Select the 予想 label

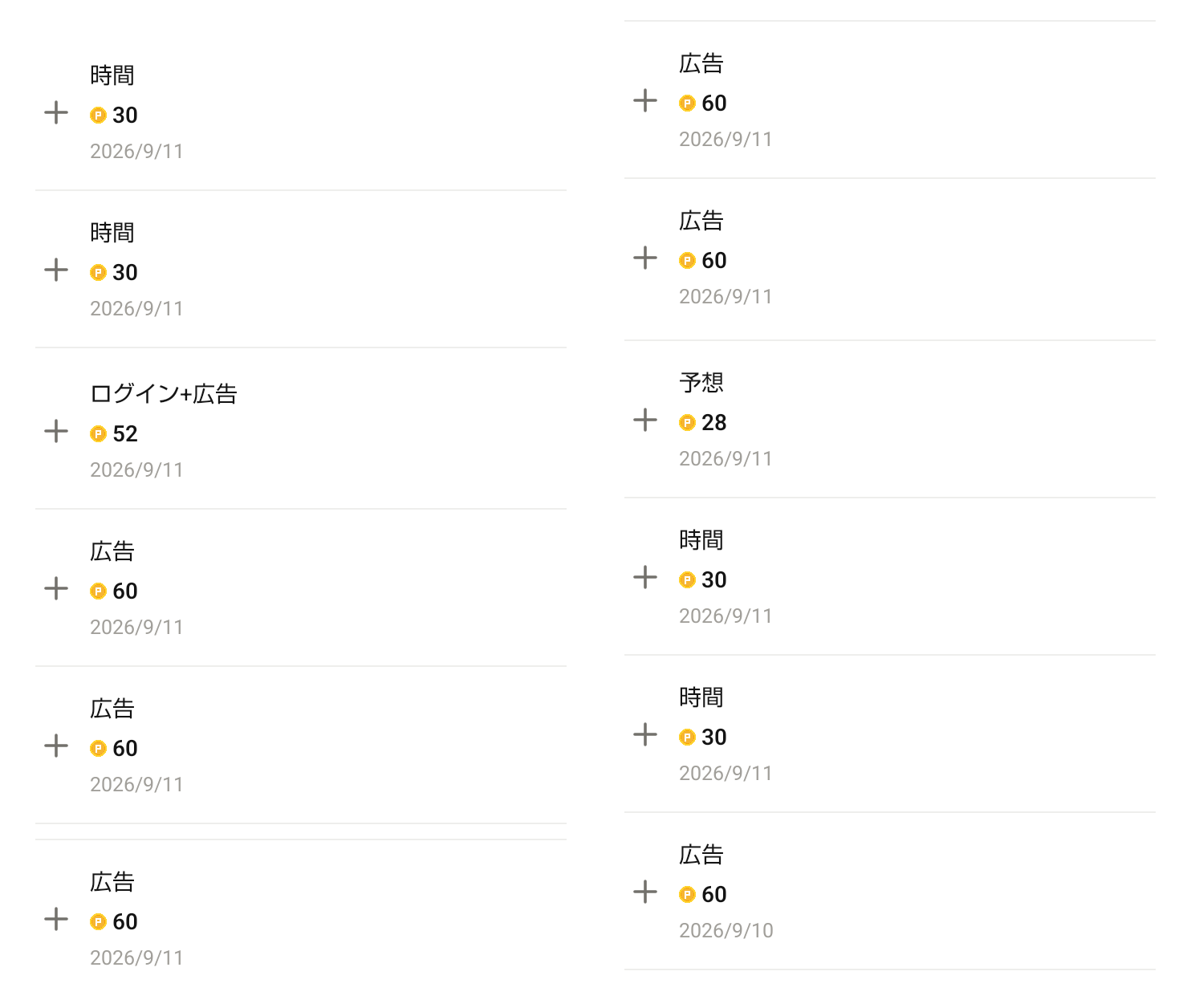pyautogui.click(x=701, y=383)
